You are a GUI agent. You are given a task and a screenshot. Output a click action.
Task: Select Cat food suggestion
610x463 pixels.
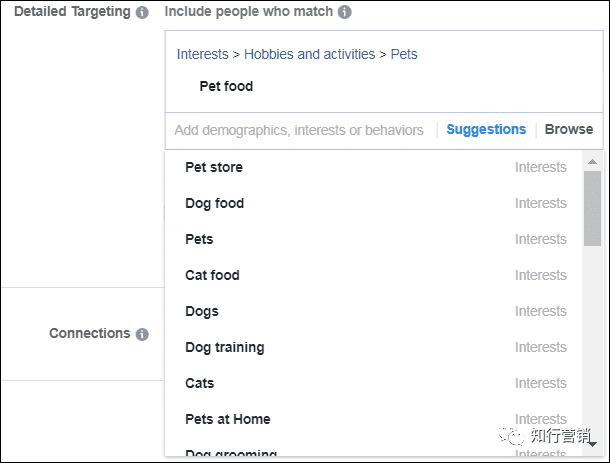212,275
